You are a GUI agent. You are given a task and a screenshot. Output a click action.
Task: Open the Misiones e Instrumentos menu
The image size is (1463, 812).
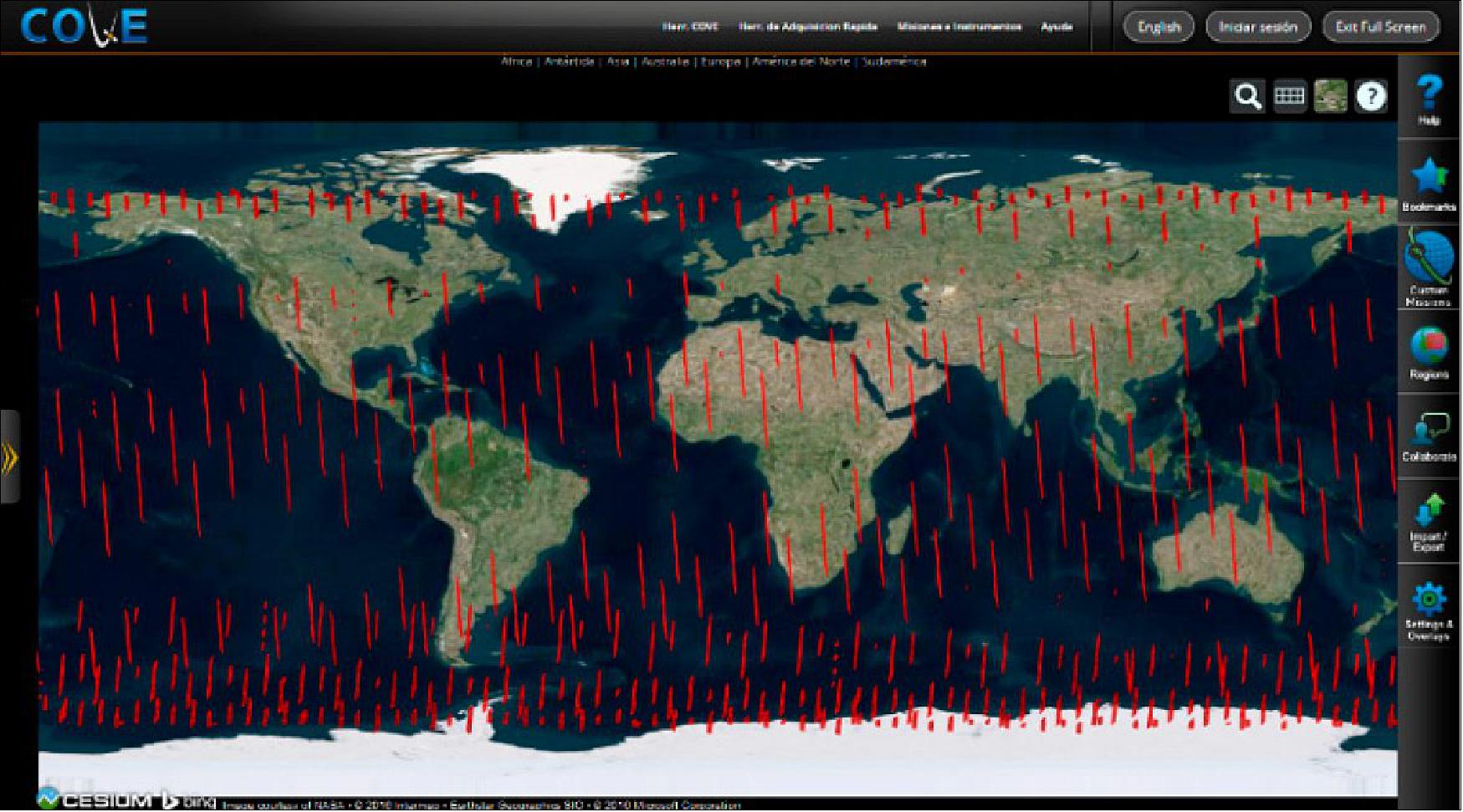[959, 26]
